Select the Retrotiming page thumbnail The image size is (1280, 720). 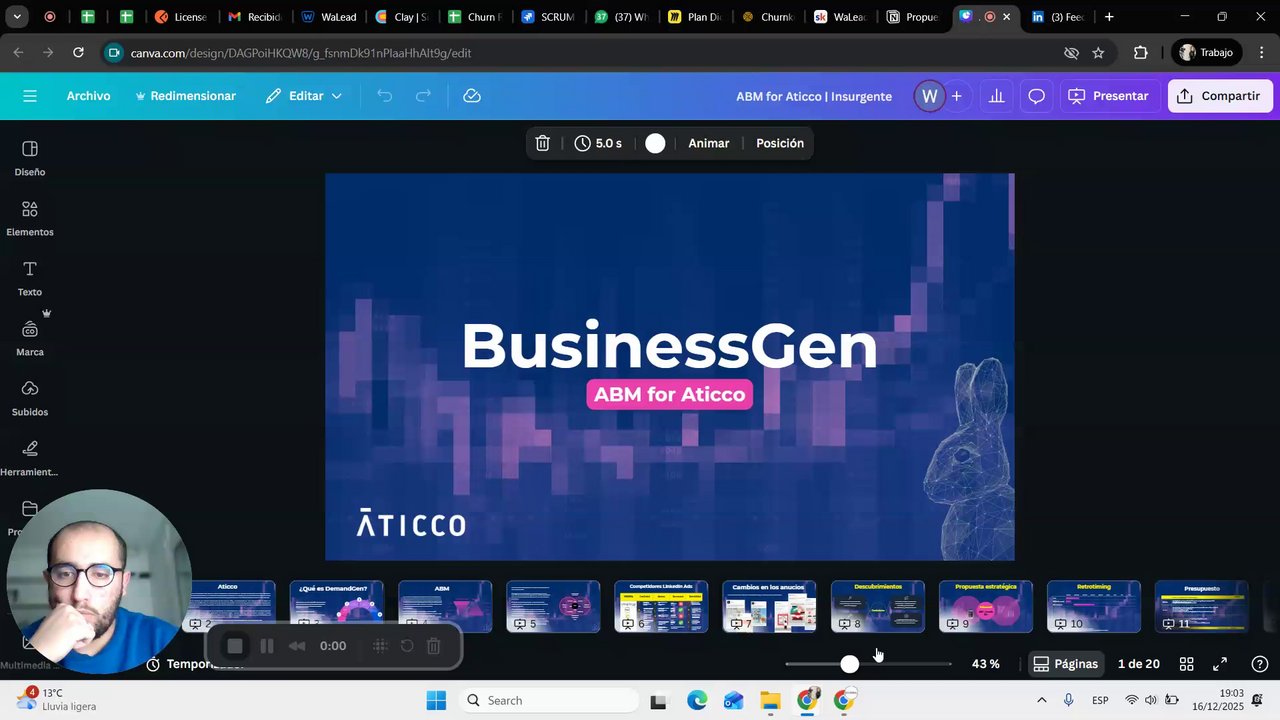click(1093, 606)
